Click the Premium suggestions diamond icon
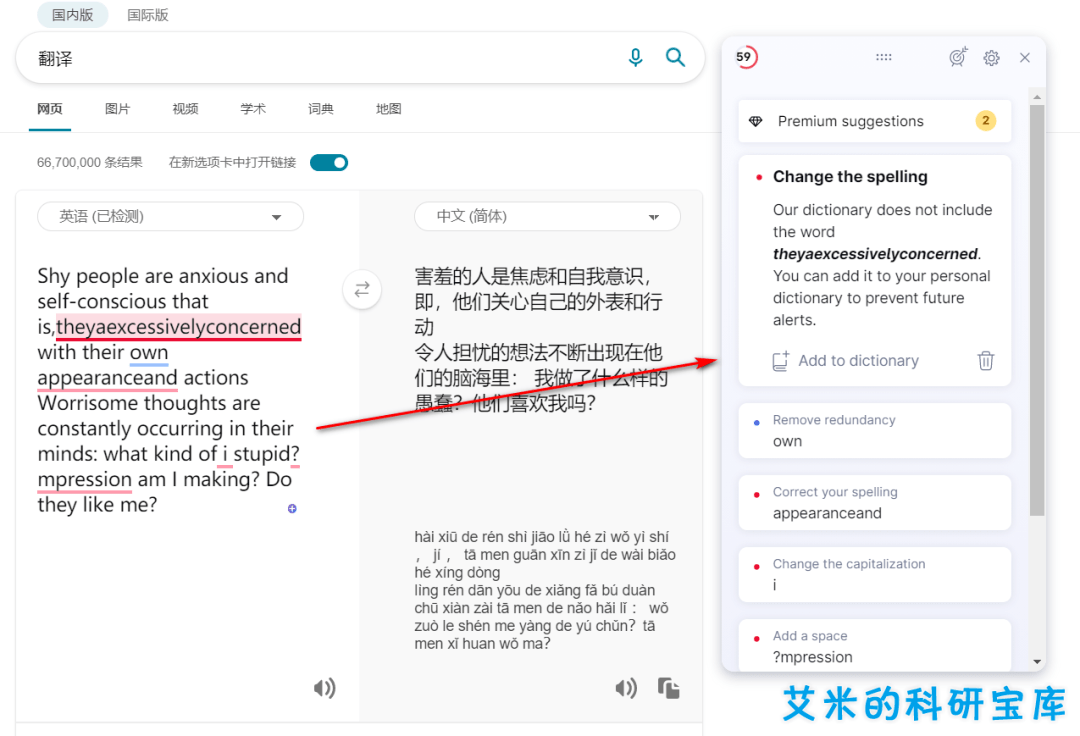Screen dimensions: 1080x736 pos(756,121)
